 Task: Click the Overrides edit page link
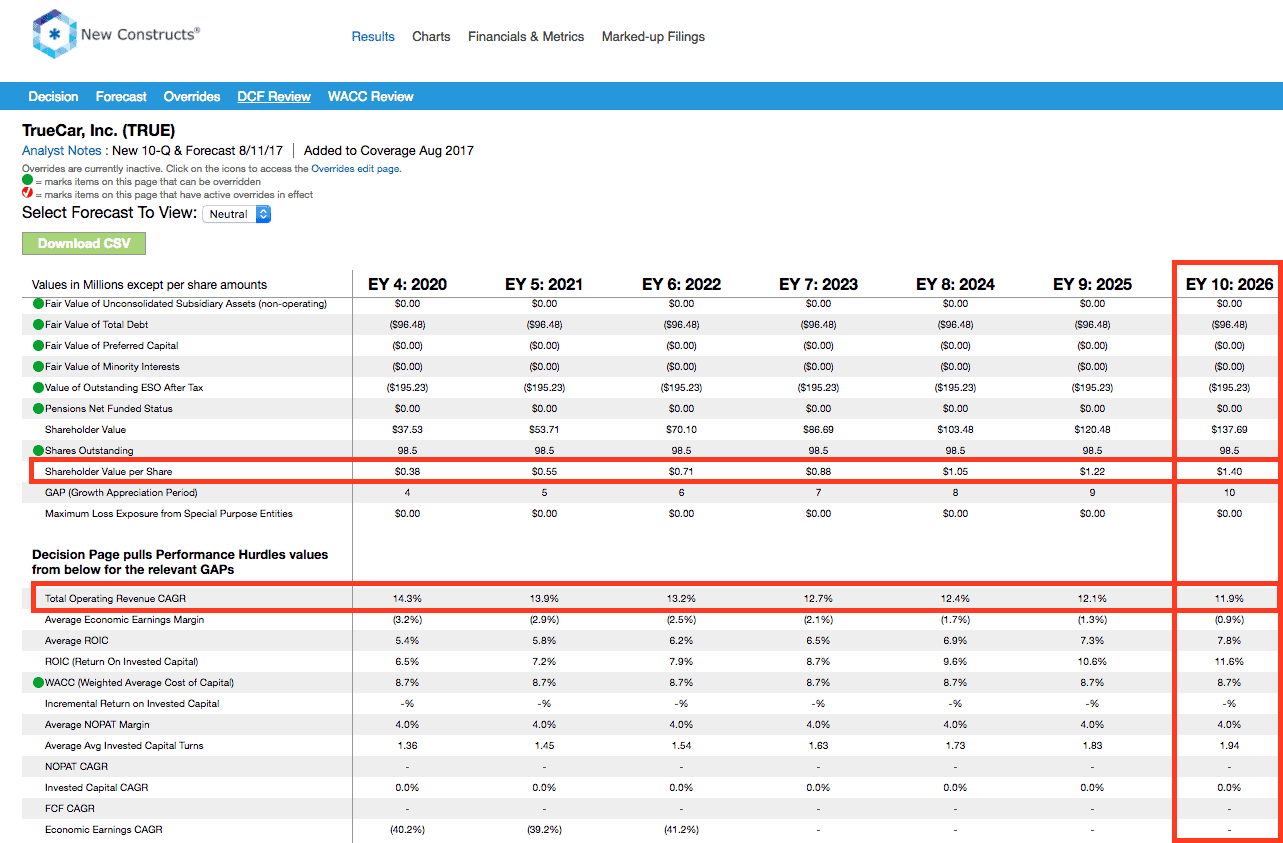click(x=356, y=169)
